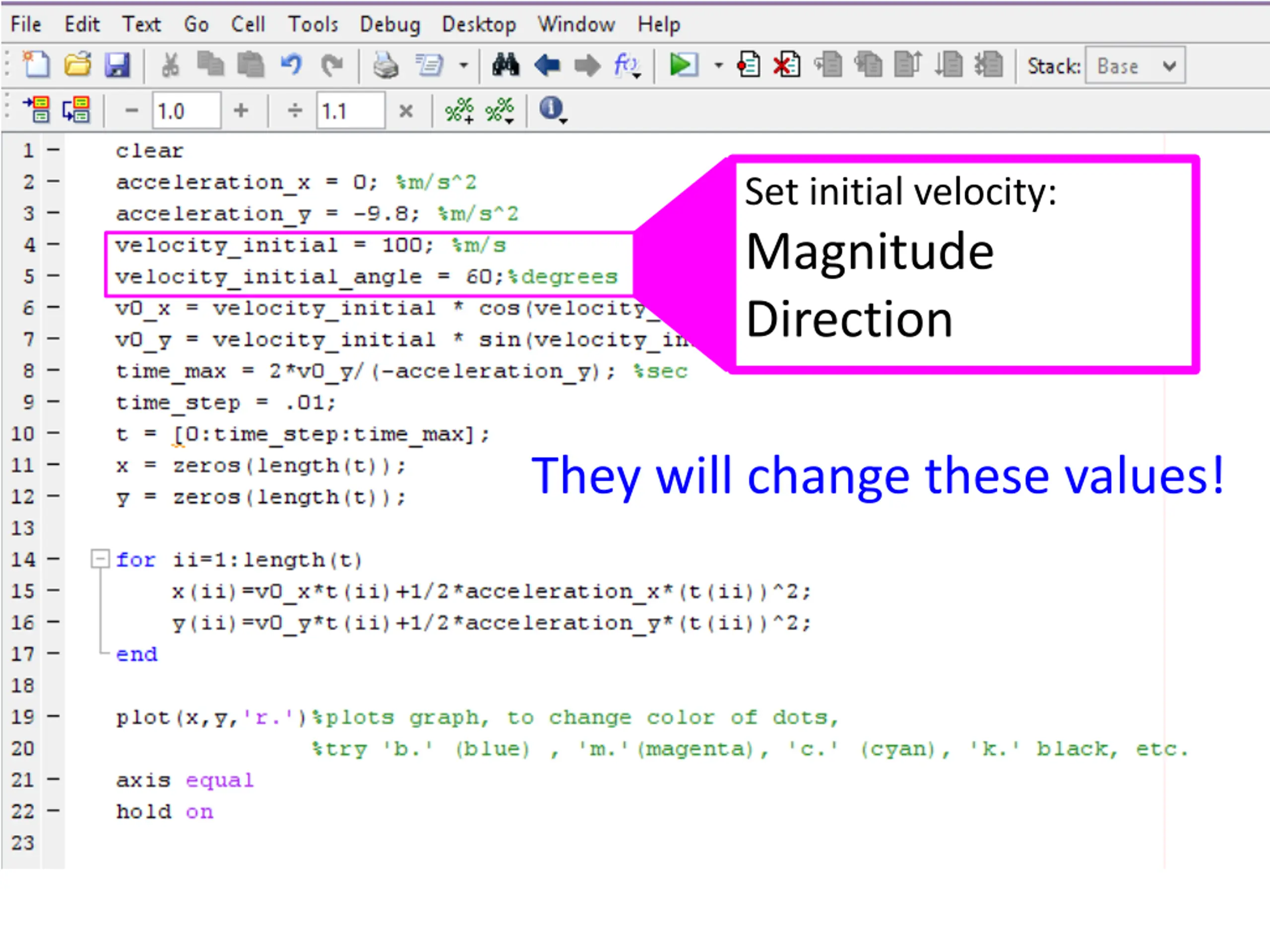The width and height of the screenshot is (1270, 952).
Task: Open the Stack Base dropdown
Action: coord(1135,65)
